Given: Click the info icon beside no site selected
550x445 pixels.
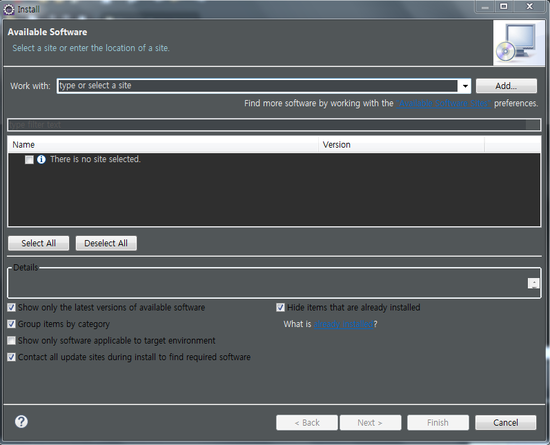Looking at the screenshot, I should point(41,160).
